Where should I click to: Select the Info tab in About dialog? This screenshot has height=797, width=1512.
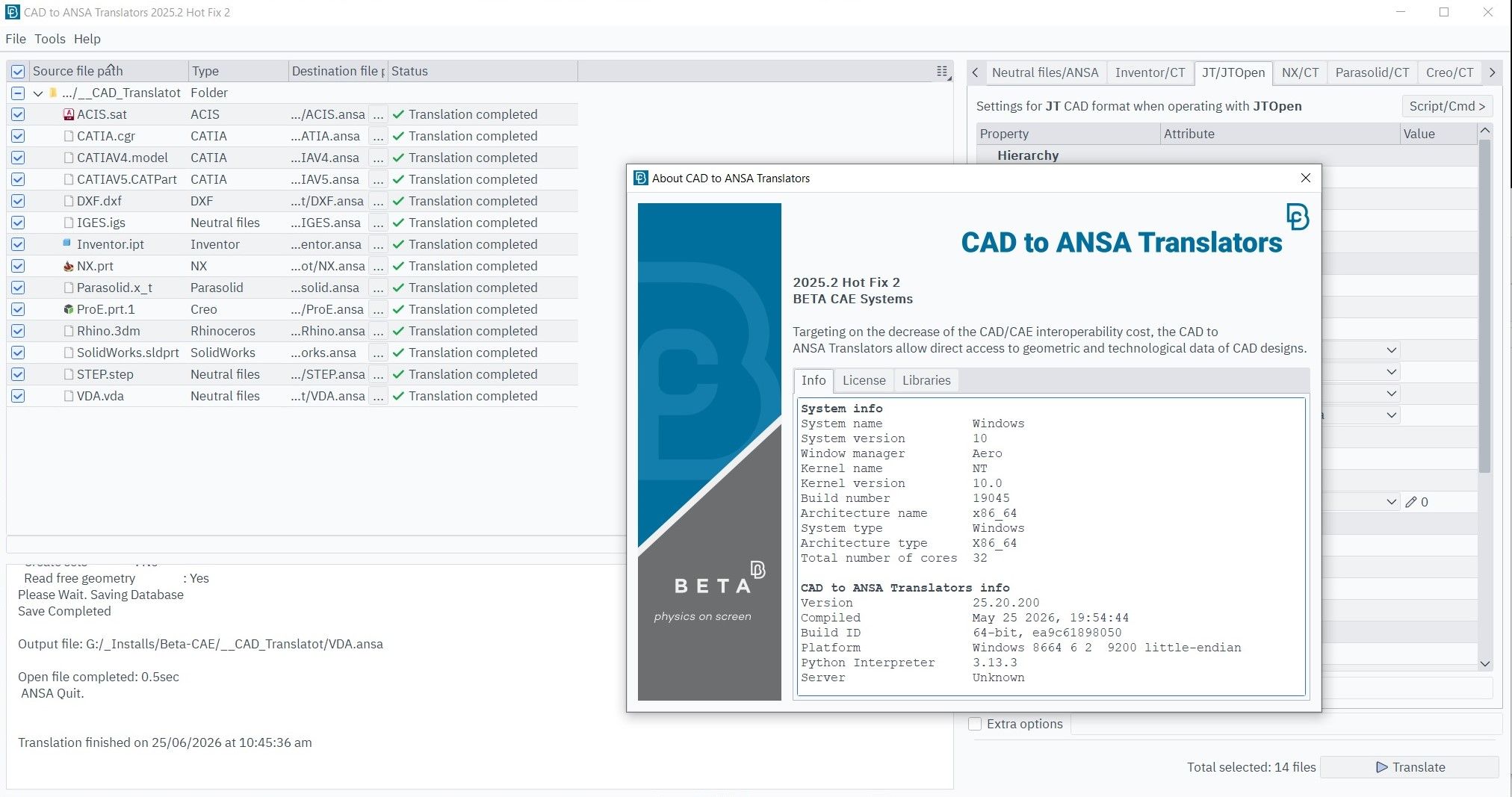(814, 380)
